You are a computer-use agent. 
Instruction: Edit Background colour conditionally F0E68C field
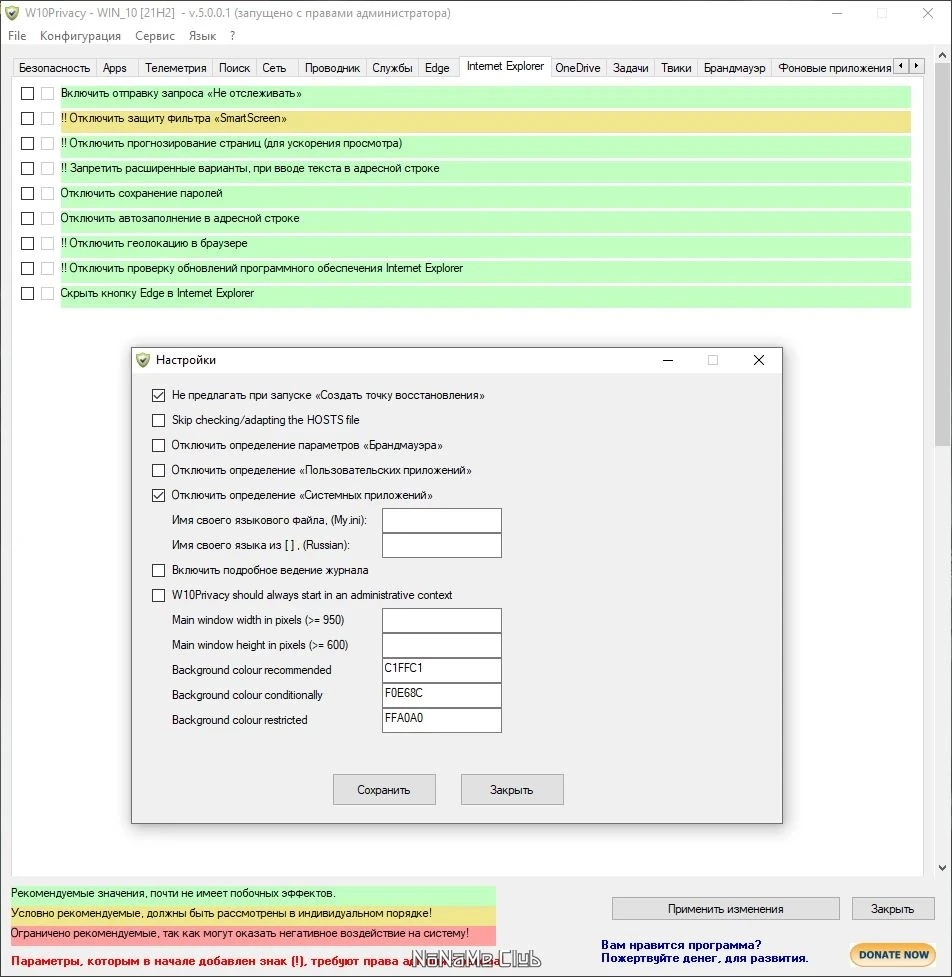click(442, 695)
